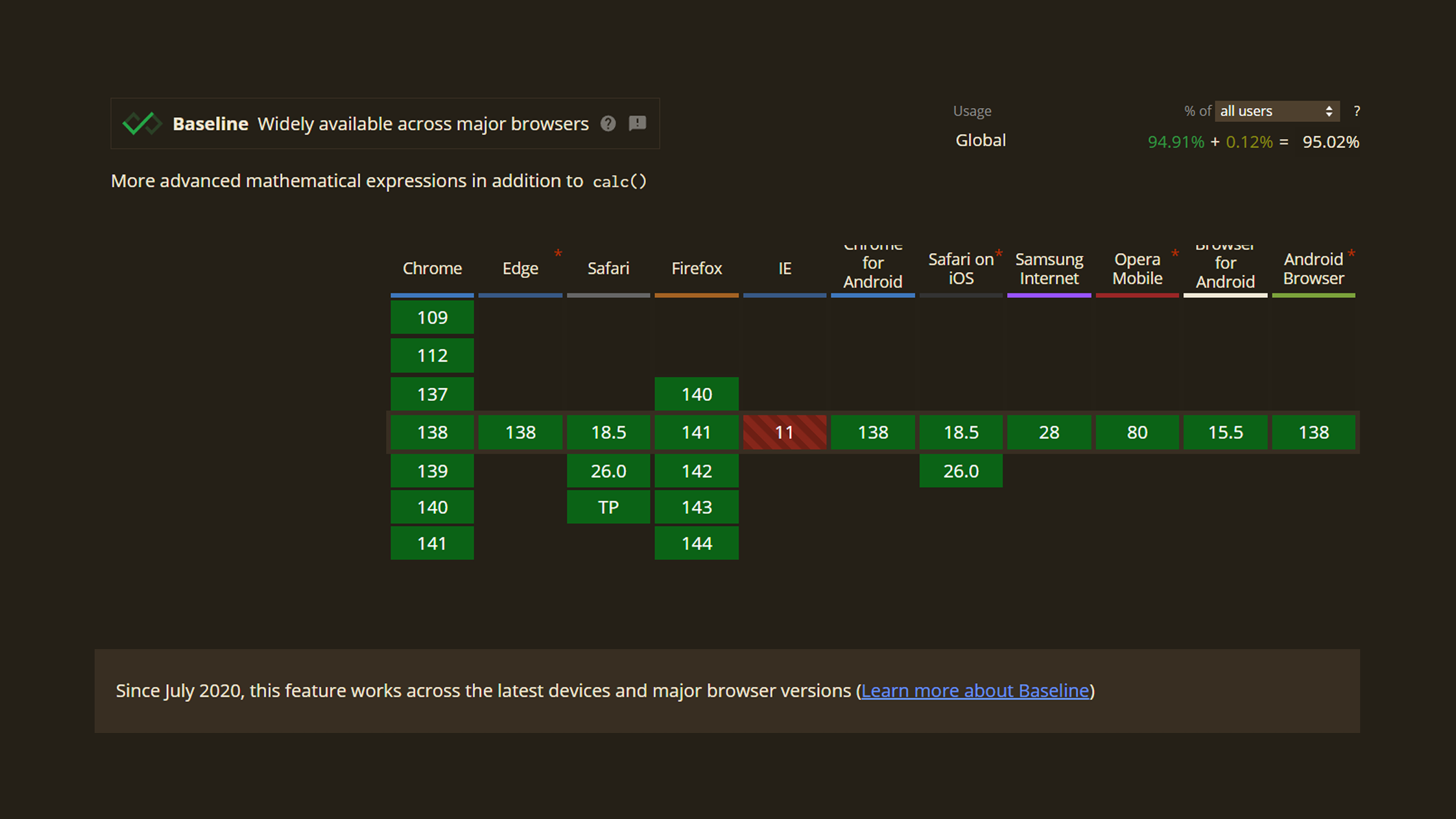Click the orange color bar under Firefox
The height and width of the screenshot is (819, 1456).
pyautogui.click(x=696, y=295)
